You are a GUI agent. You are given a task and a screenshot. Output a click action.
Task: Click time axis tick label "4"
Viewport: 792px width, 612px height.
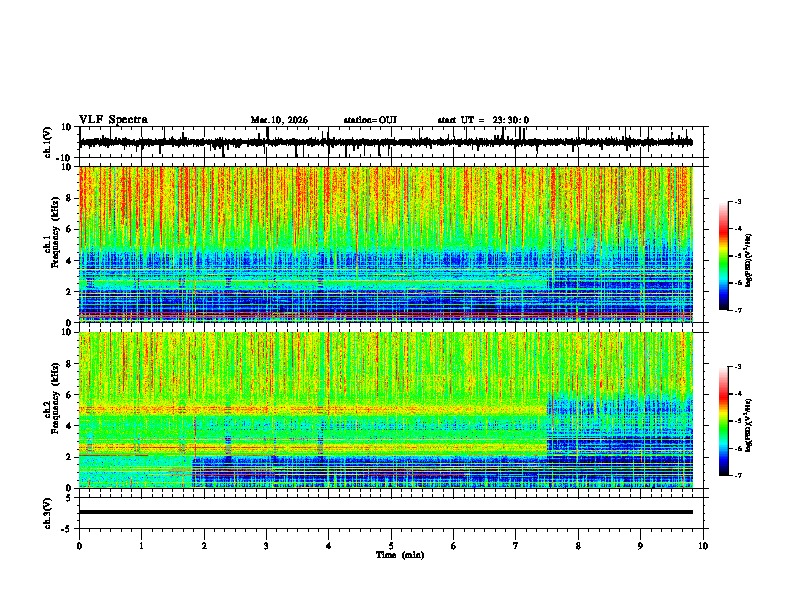point(329,546)
